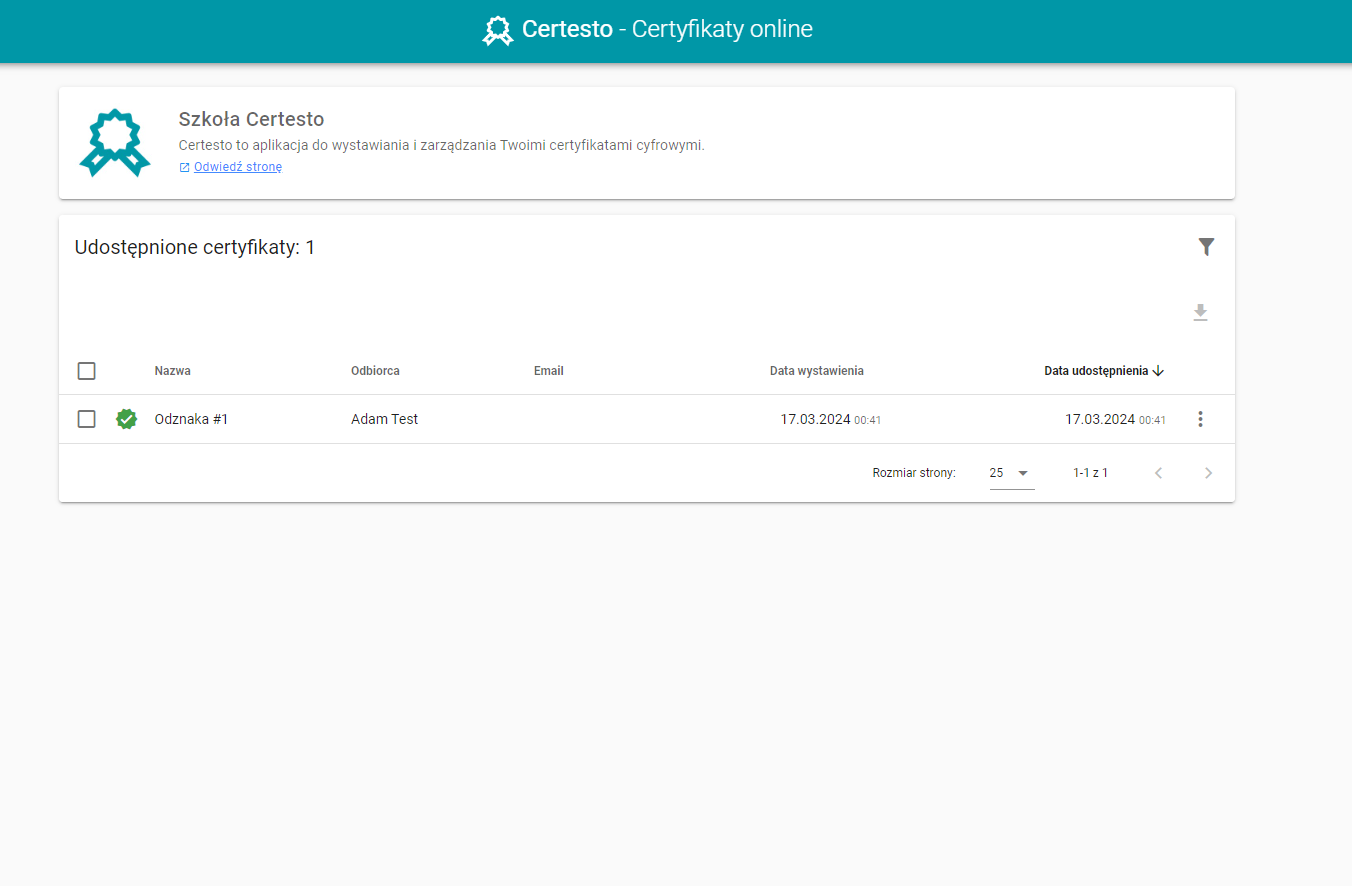The image size is (1352, 886).
Task: Open the filter funnel icon
Action: click(x=1206, y=247)
